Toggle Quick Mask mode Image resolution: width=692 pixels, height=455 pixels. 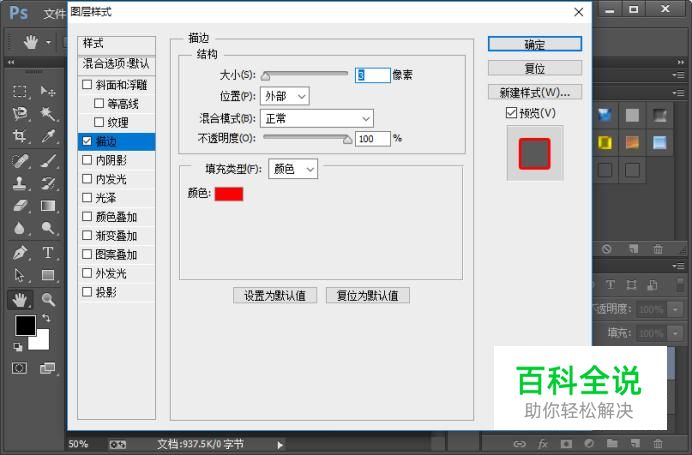pos(19,368)
